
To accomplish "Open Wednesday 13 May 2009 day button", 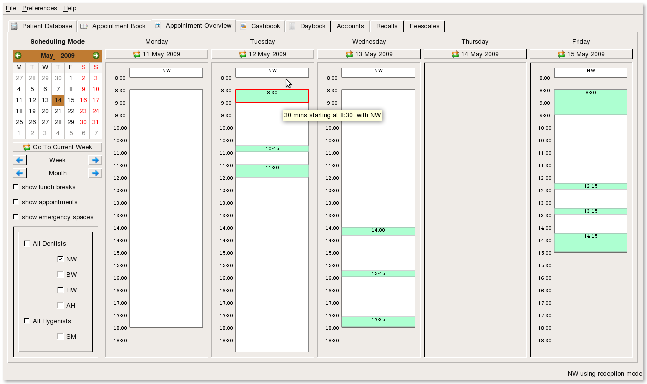I will point(369,54).
